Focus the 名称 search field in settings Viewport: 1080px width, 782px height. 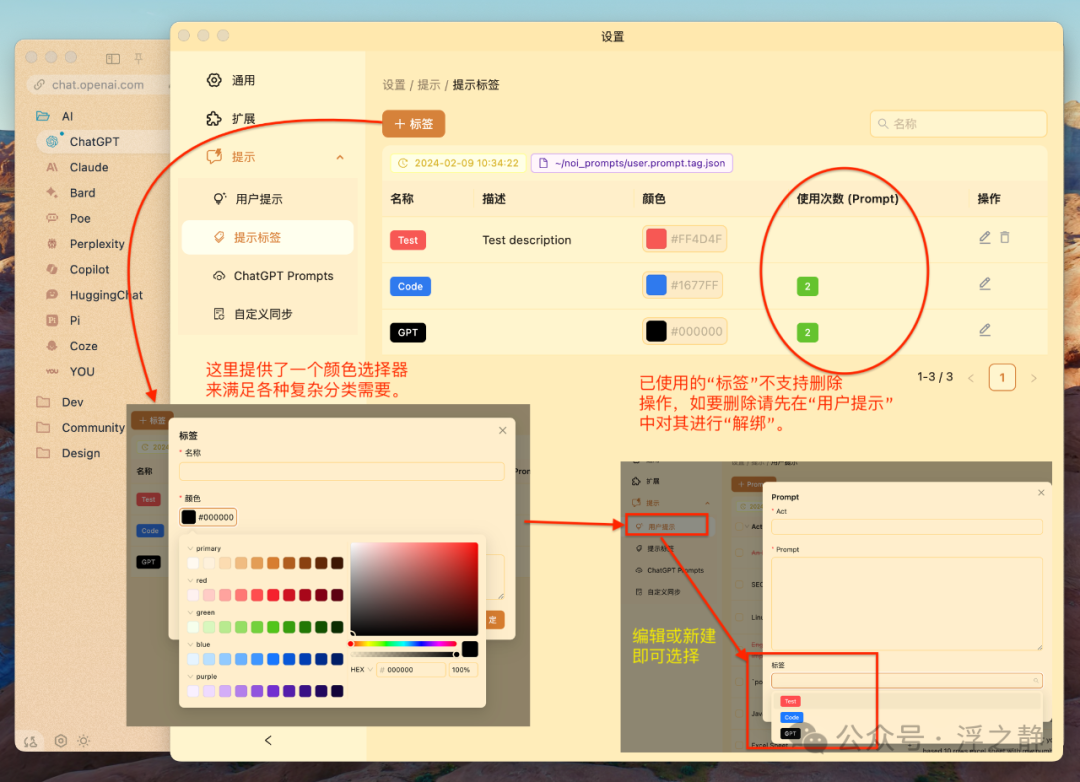(x=958, y=124)
